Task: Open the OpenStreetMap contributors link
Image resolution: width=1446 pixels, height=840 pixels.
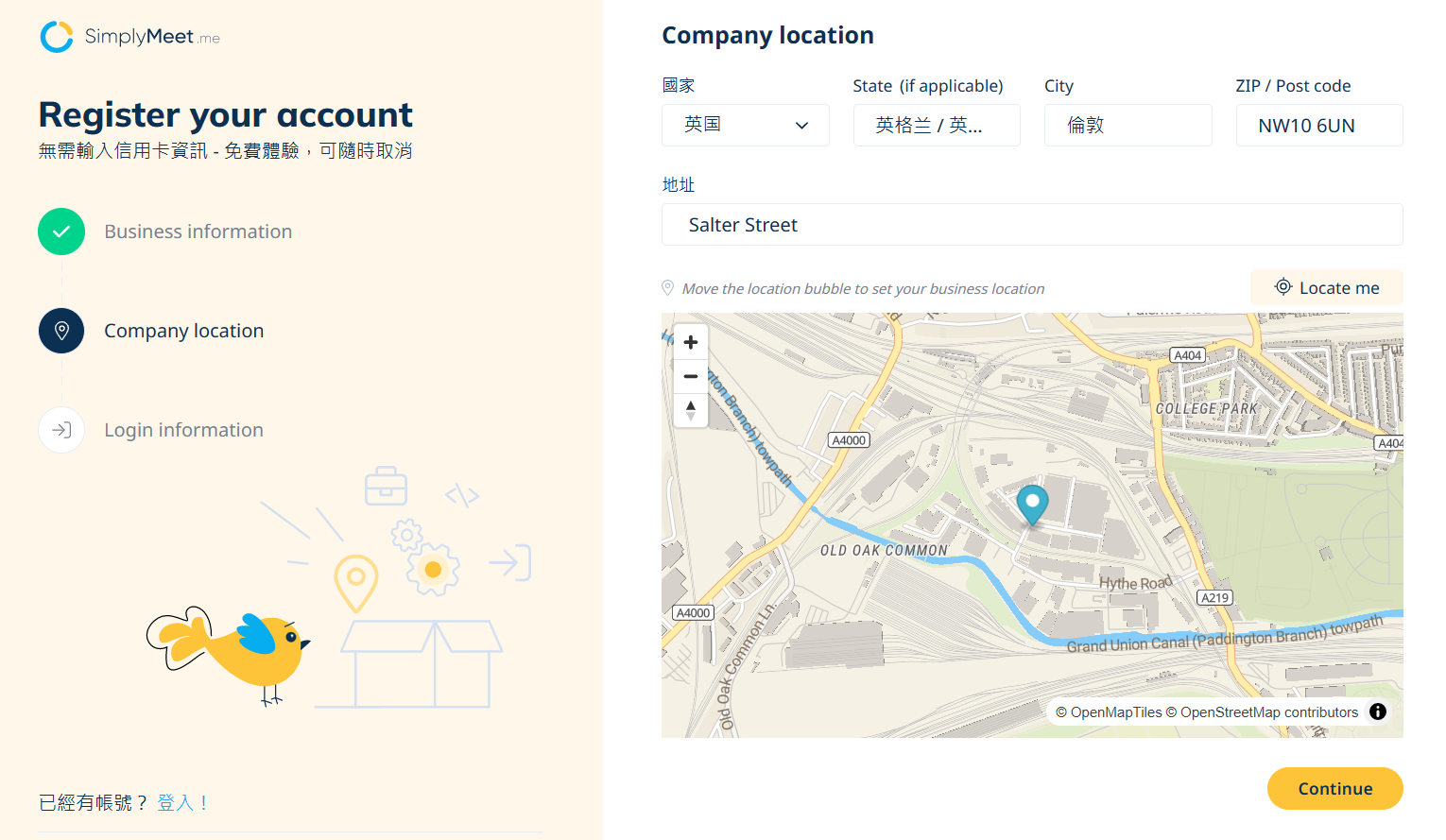Action: click(1262, 712)
